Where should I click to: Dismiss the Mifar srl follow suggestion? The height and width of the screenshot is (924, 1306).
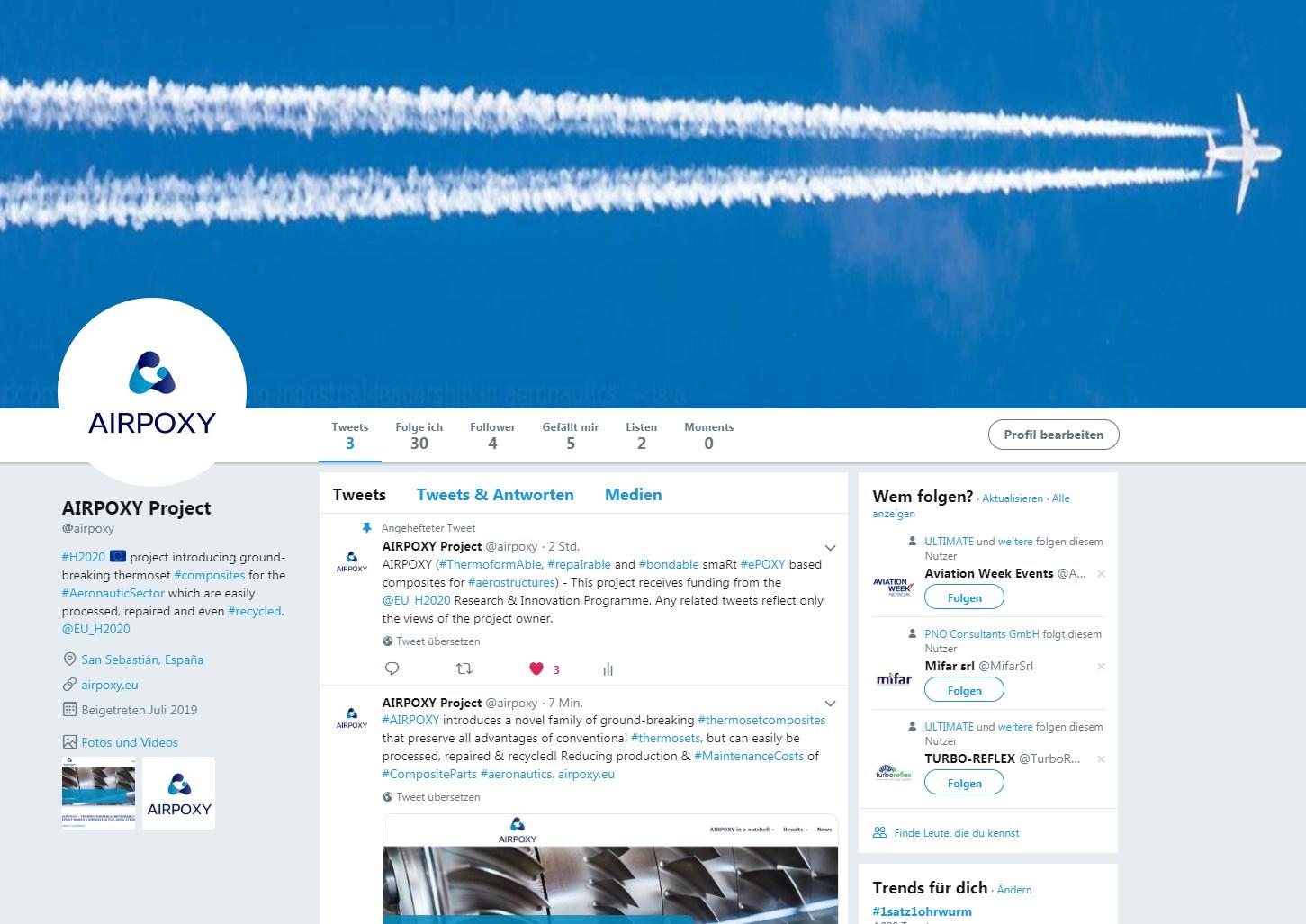(x=1101, y=667)
